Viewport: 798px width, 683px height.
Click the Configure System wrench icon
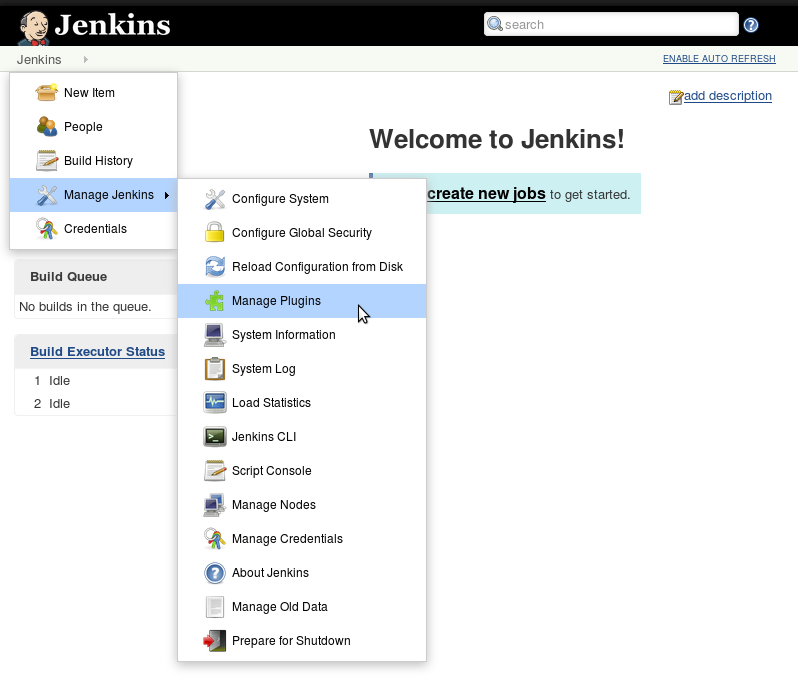tap(215, 199)
